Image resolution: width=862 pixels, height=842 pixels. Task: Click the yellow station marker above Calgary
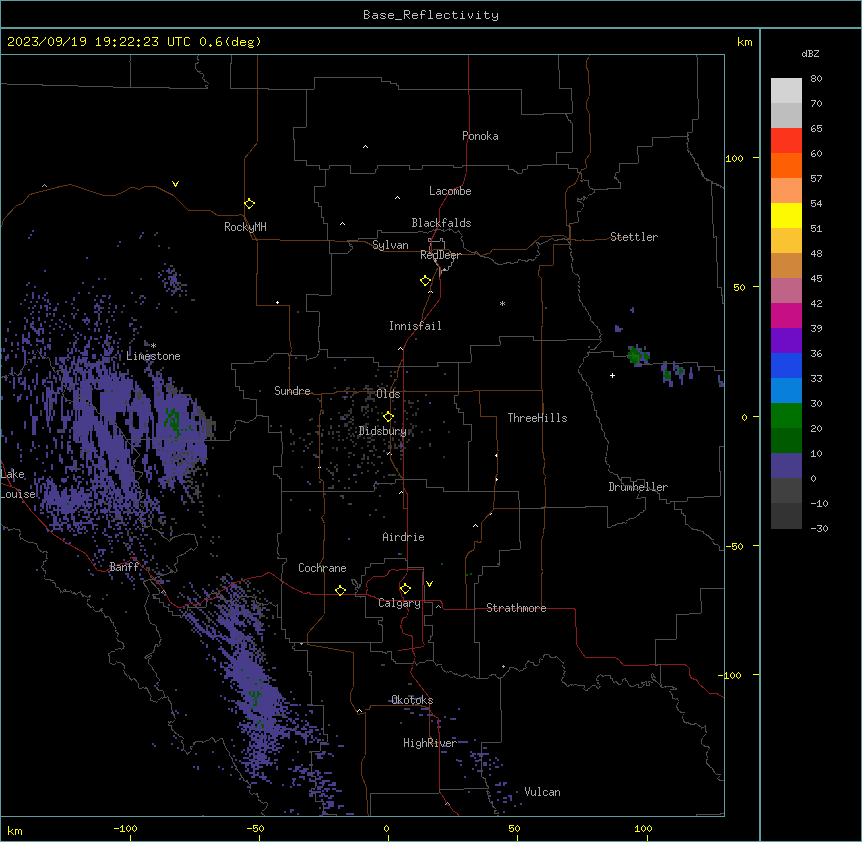pyautogui.click(x=406, y=589)
